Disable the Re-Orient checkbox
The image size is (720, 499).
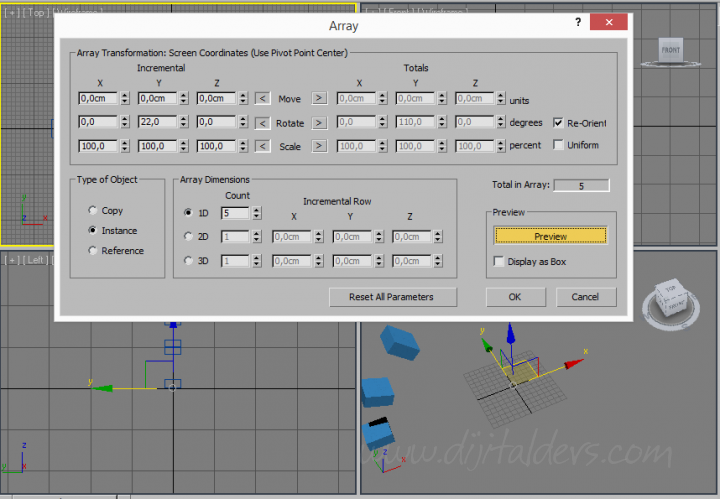point(558,122)
